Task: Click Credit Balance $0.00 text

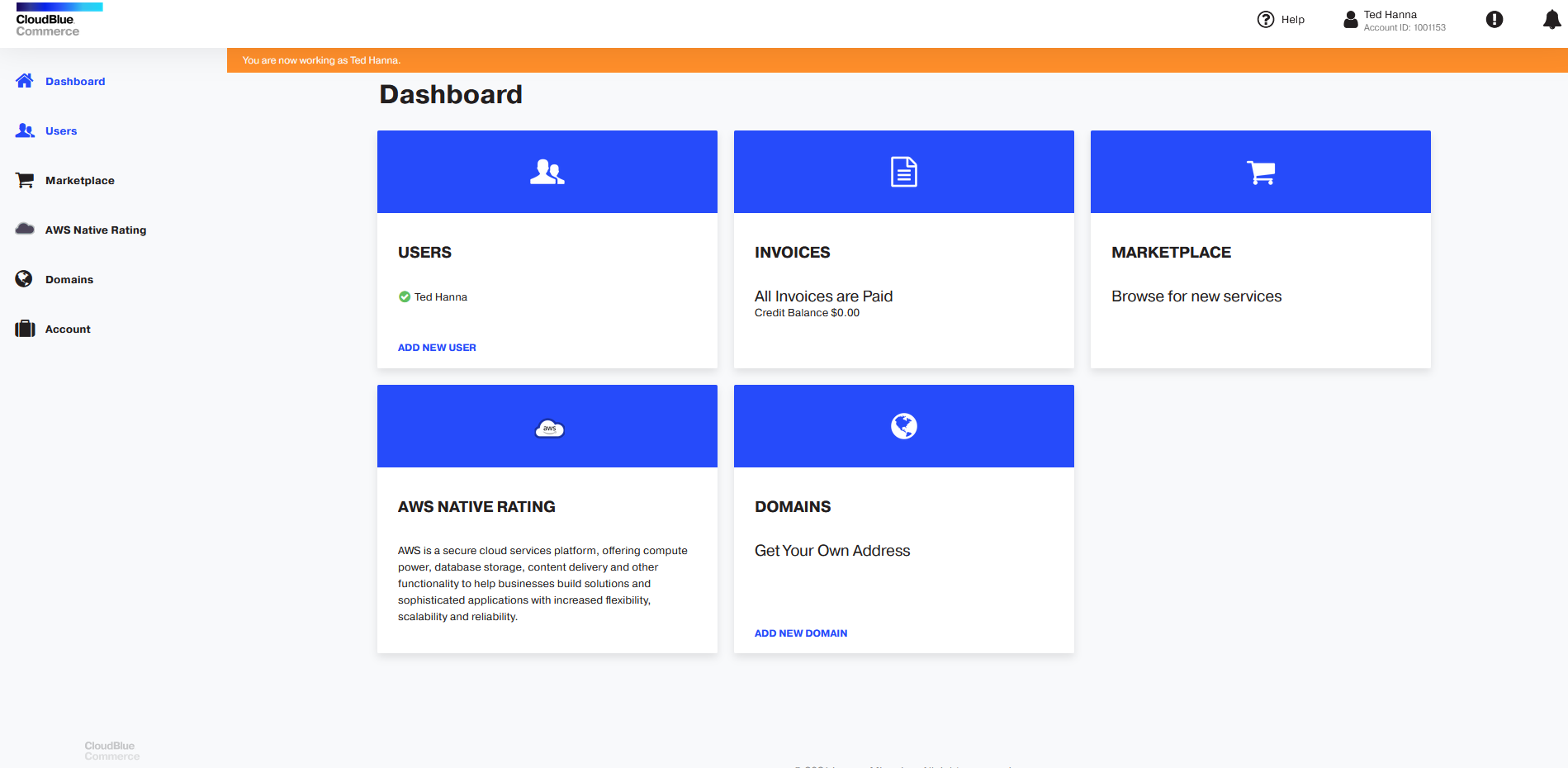Action: coord(807,313)
